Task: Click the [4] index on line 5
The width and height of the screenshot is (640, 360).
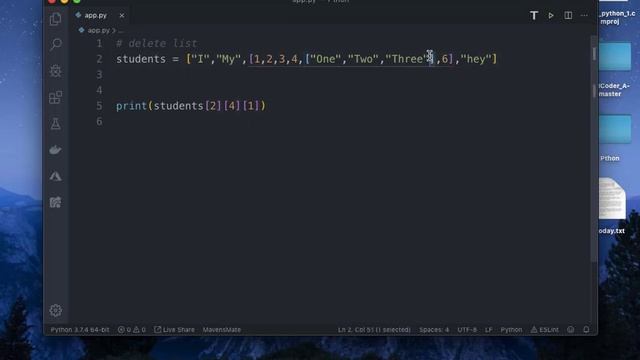Action: click(x=232, y=106)
